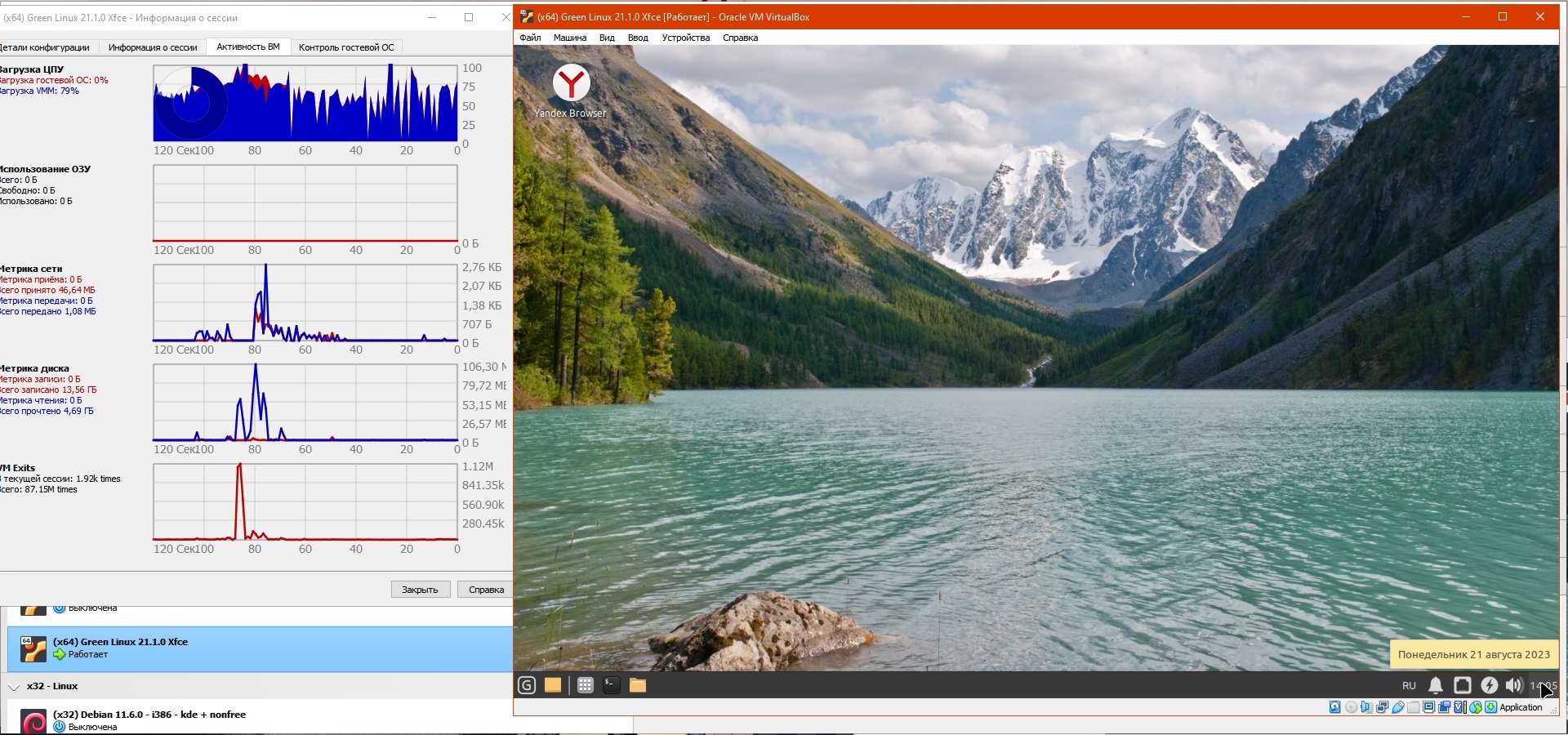The image size is (1568, 735).
Task: Click the VM Exits chart
Action: pos(305,501)
